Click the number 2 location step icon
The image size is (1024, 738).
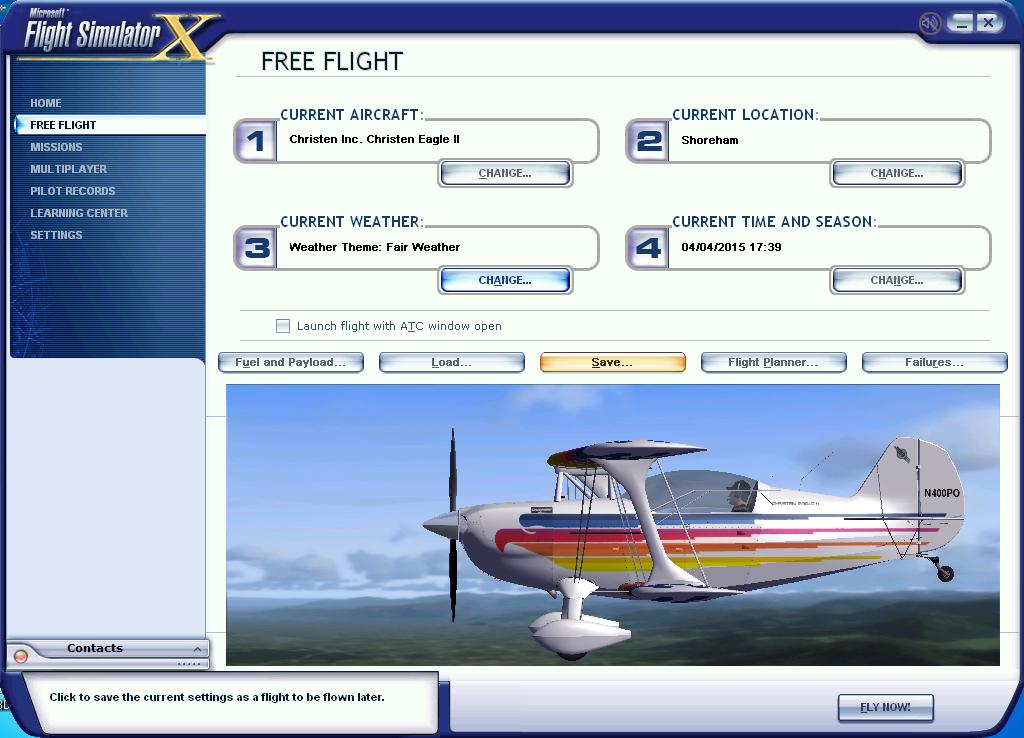tap(648, 140)
